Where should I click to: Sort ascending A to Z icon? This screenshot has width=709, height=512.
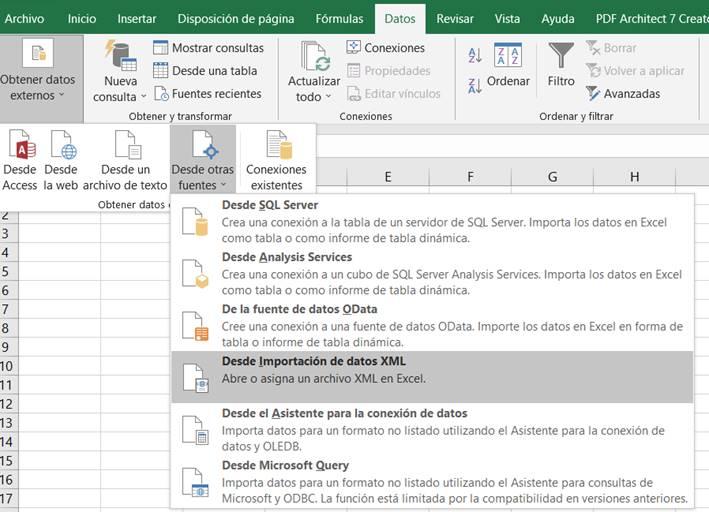[x=474, y=55]
